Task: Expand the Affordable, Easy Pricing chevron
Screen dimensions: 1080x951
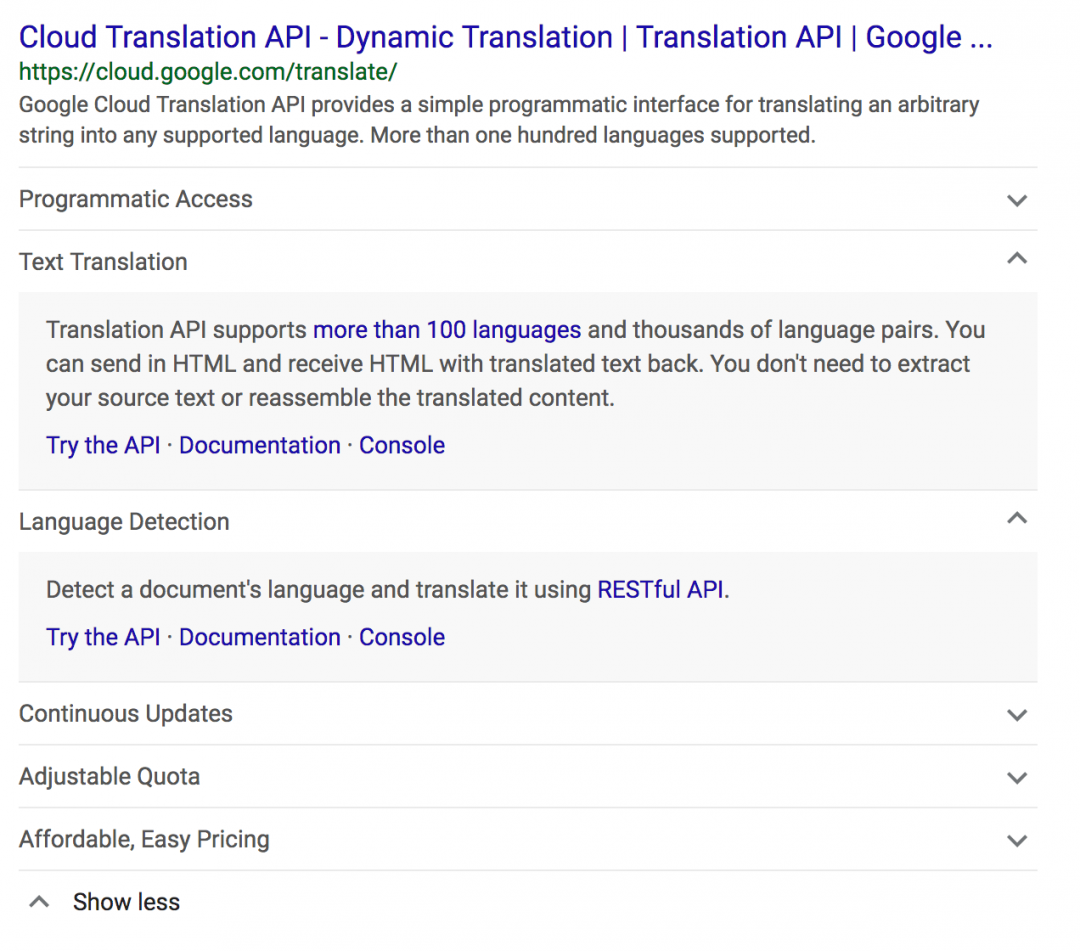Action: tap(1017, 840)
